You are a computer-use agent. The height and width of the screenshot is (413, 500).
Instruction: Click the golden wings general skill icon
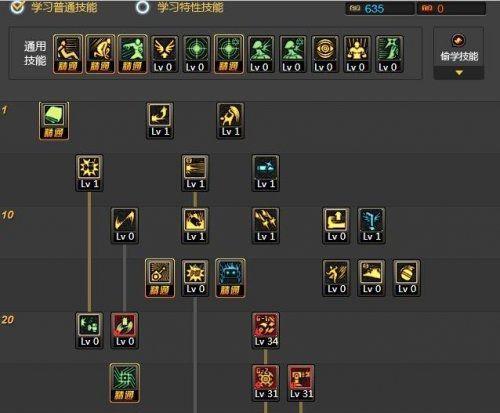(x=164, y=54)
